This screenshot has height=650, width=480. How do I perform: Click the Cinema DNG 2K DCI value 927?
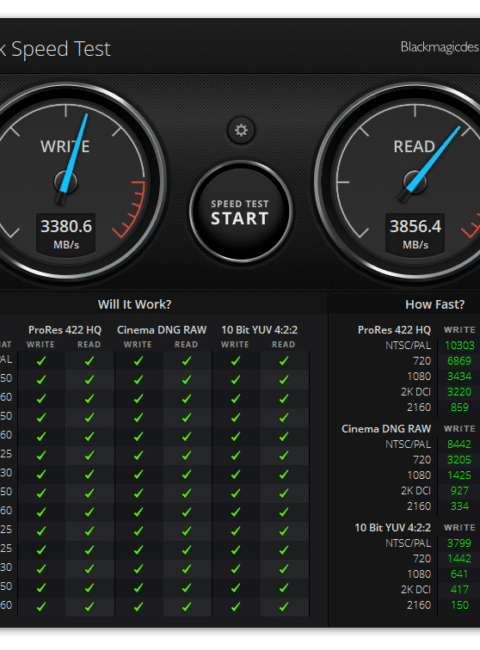click(459, 491)
